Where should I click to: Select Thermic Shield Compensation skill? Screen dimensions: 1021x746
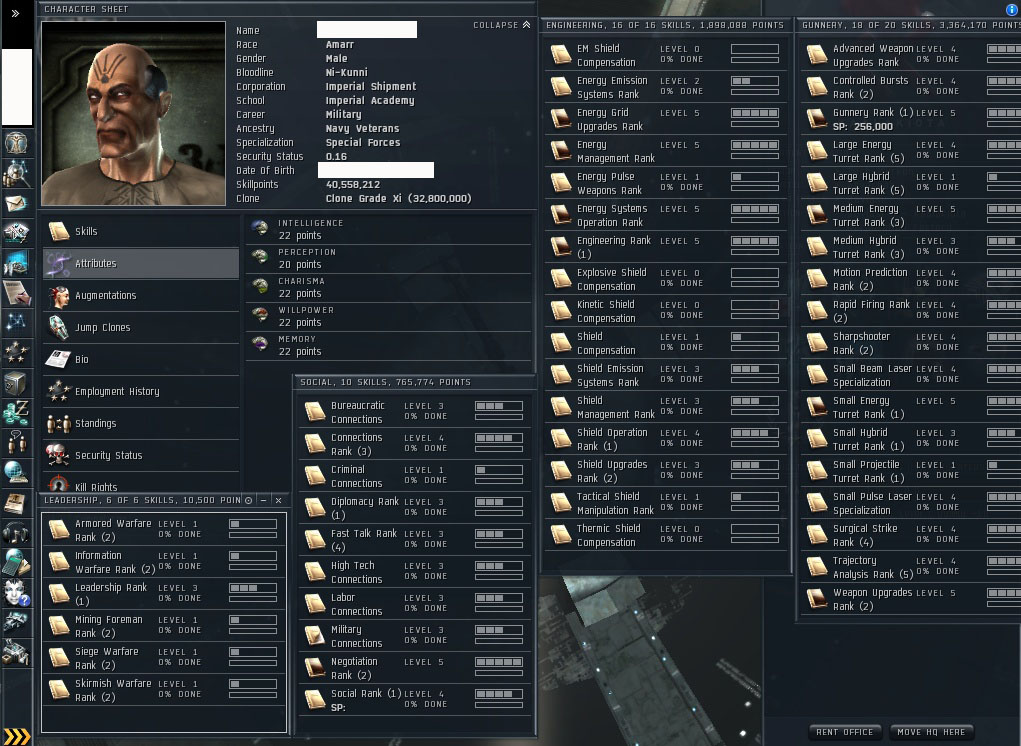click(x=667, y=535)
